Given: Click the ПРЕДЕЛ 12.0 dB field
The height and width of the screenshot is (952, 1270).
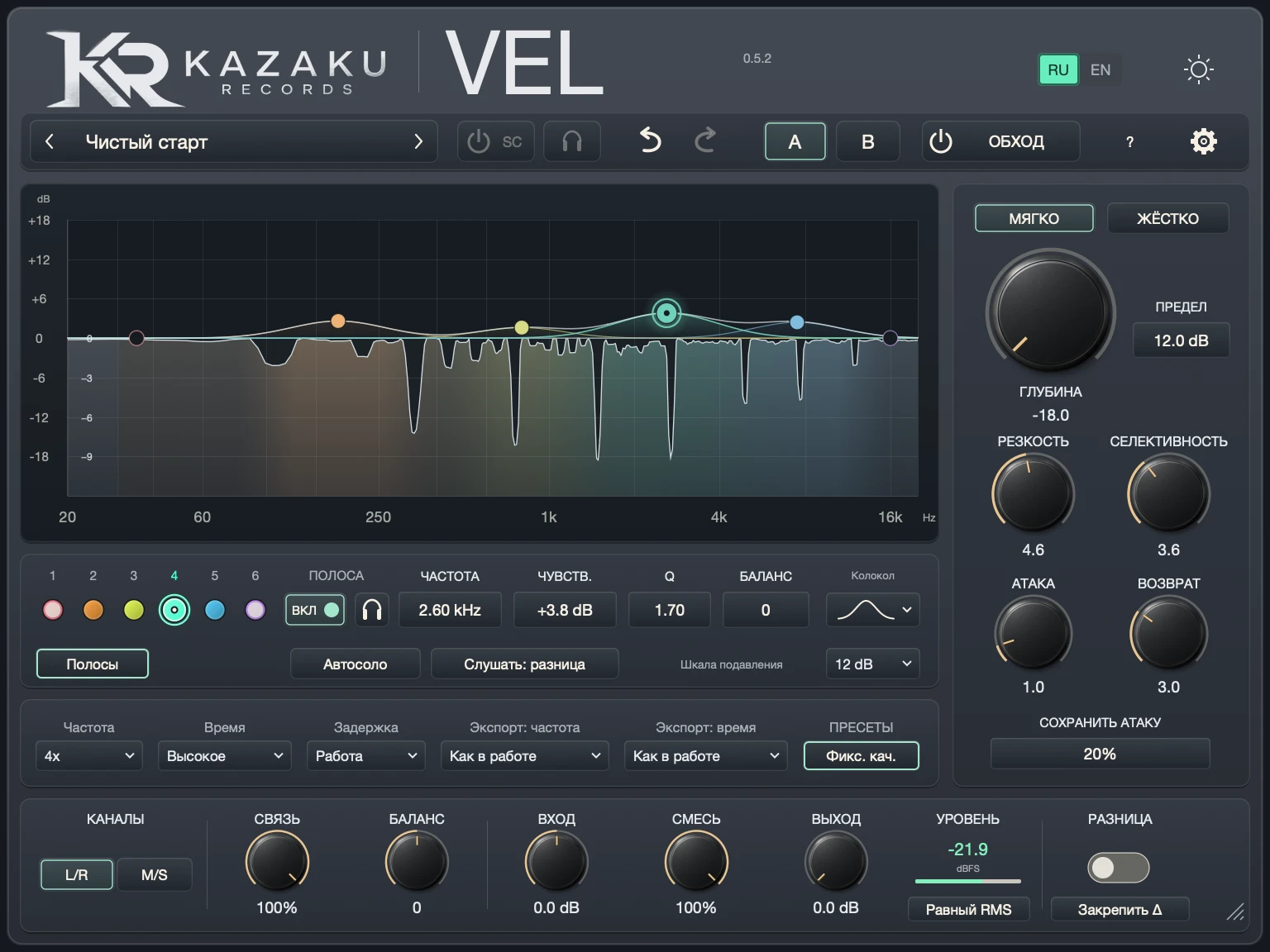Looking at the screenshot, I should pyautogui.click(x=1181, y=340).
